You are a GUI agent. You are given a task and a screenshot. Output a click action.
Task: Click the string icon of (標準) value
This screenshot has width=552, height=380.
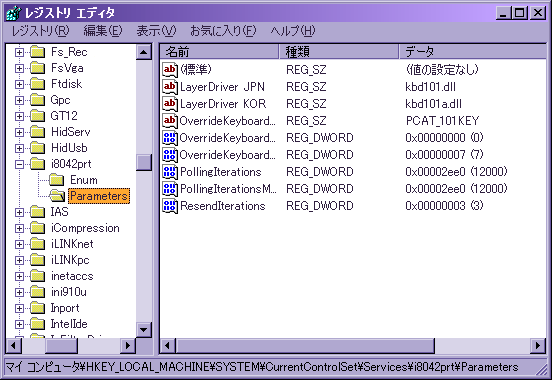[170, 69]
